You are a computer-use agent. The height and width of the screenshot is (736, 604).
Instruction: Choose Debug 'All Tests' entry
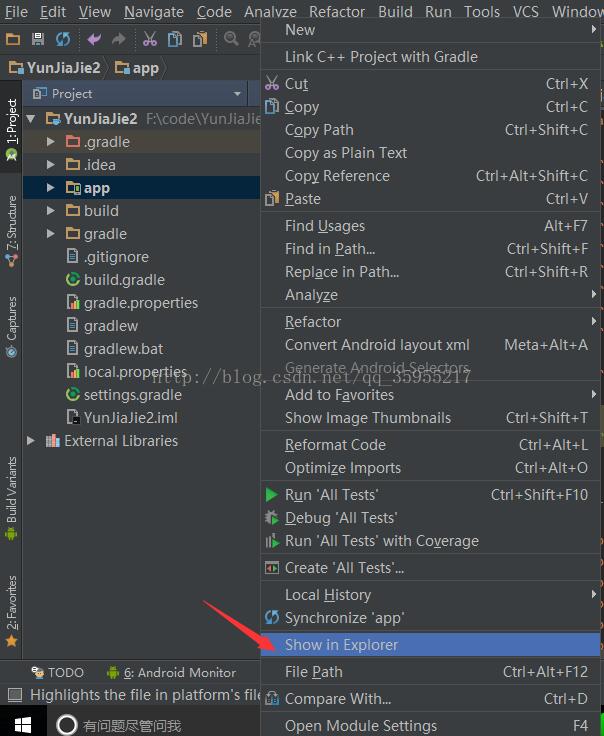[430, 518]
